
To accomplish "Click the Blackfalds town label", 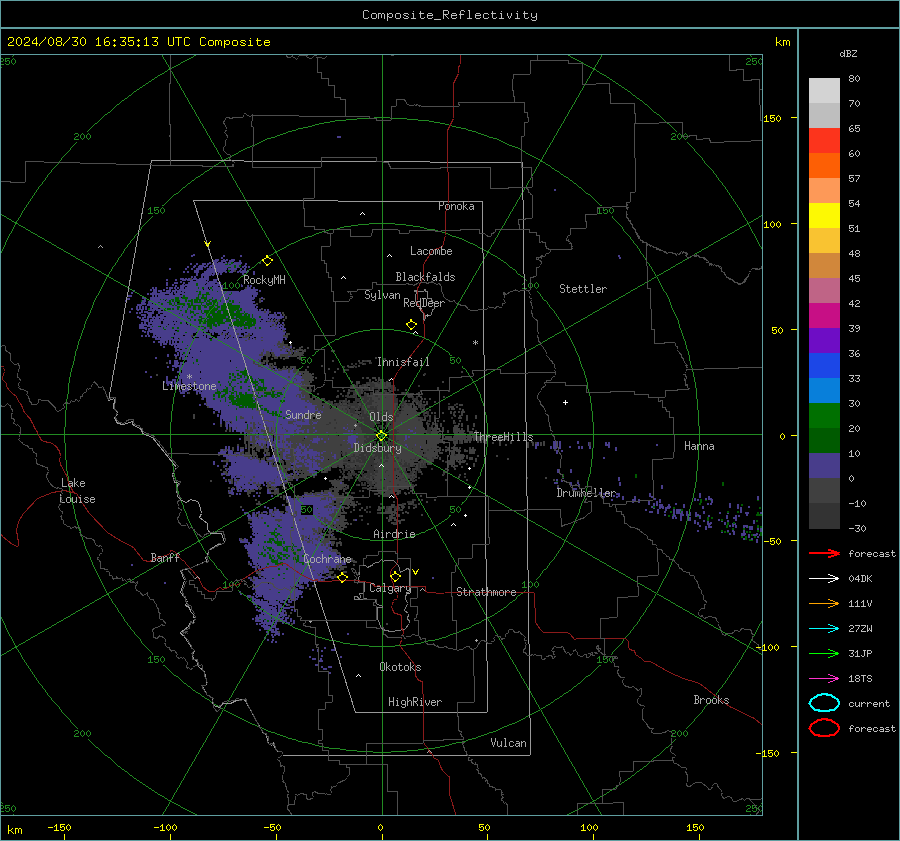I will click(425, 277).
